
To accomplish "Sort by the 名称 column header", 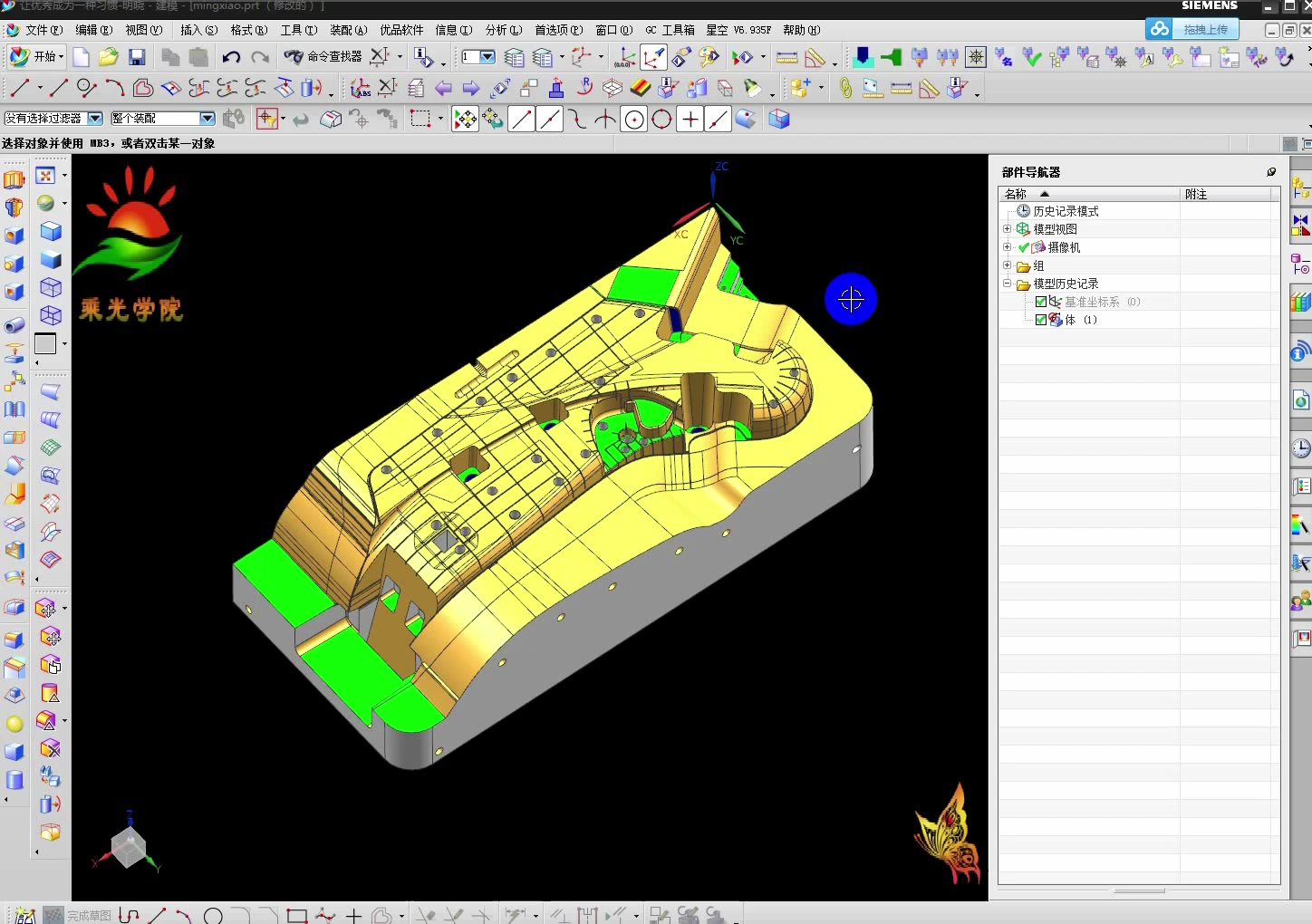I will click(1090, 194).
